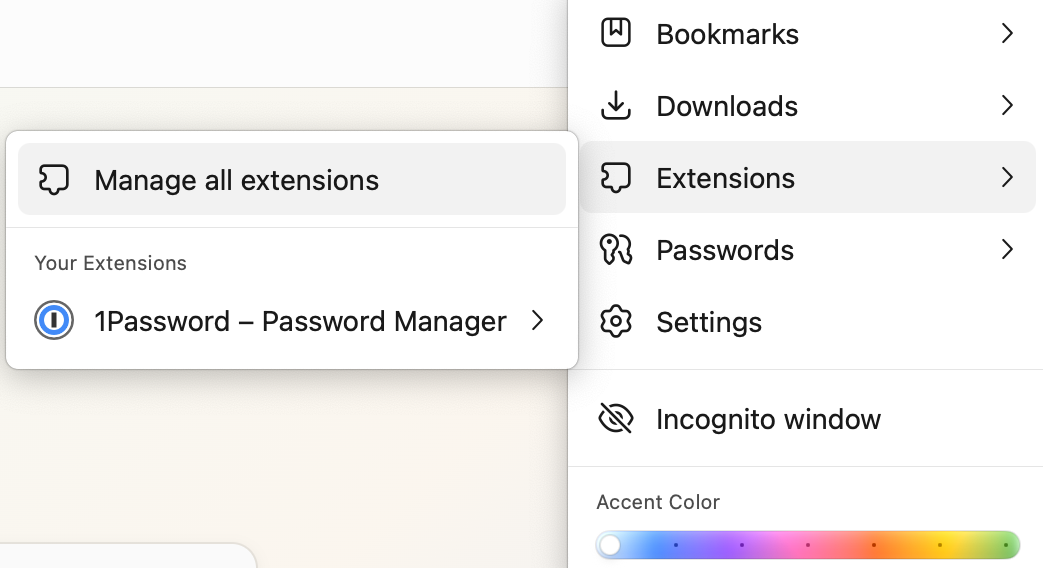Select the Manage all extensions entry
This screenshot has height=568, width=1043.
237,180
